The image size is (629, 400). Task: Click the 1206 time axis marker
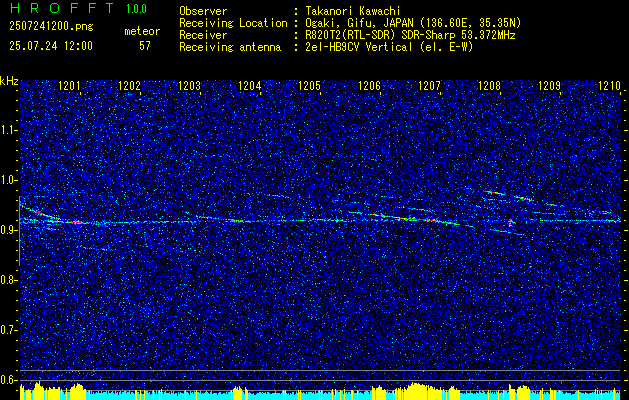tap(369, 85)
